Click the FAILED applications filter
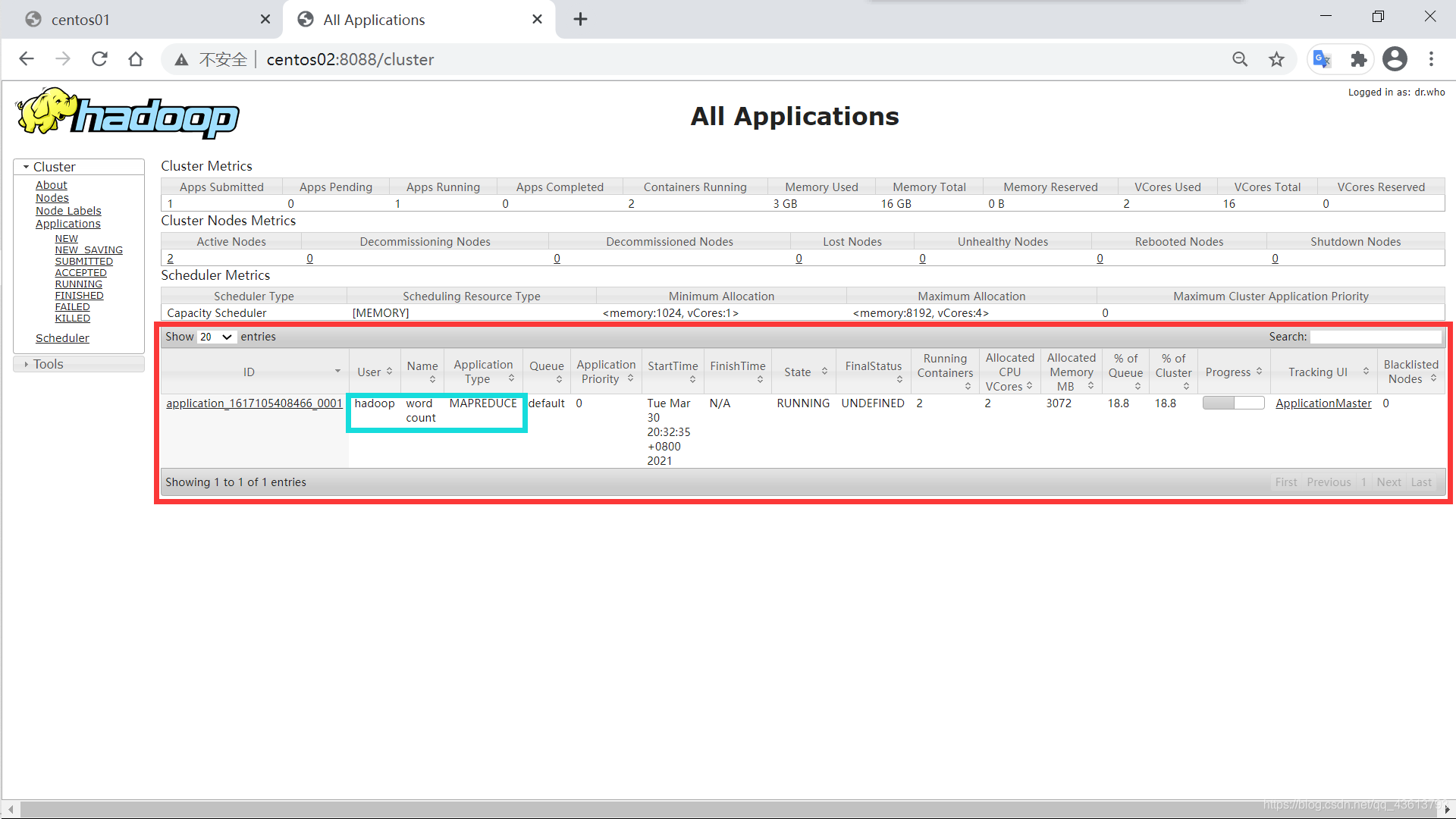Image resolution: width=1456 pixels, height=819 pixels. [x=72, y=306]
